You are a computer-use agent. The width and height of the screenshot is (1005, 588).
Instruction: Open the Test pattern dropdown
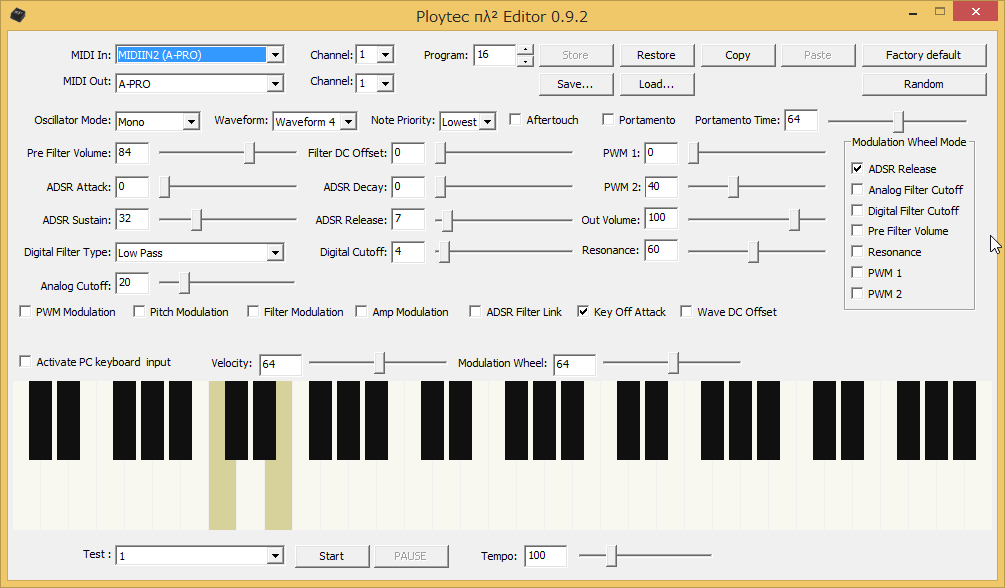click(x=275, y=555)
